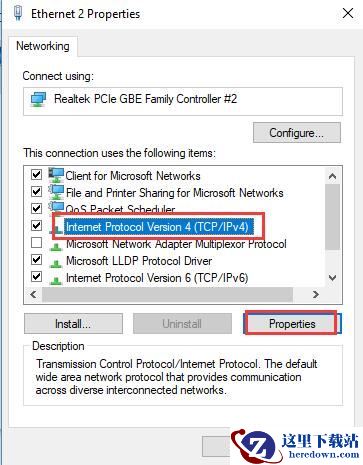Click the File and Printer Sharing icon

tap(56, 192)
